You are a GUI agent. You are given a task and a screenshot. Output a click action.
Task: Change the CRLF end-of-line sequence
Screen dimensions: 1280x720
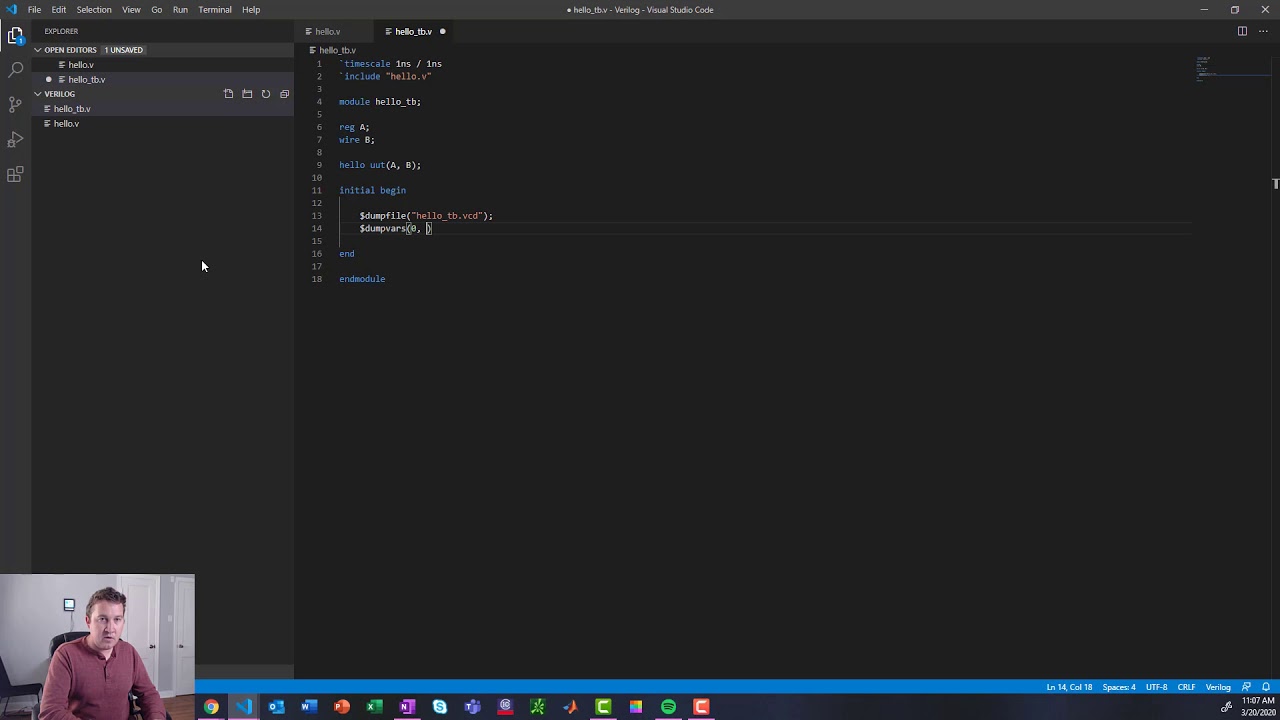(x=1186, y=687)
